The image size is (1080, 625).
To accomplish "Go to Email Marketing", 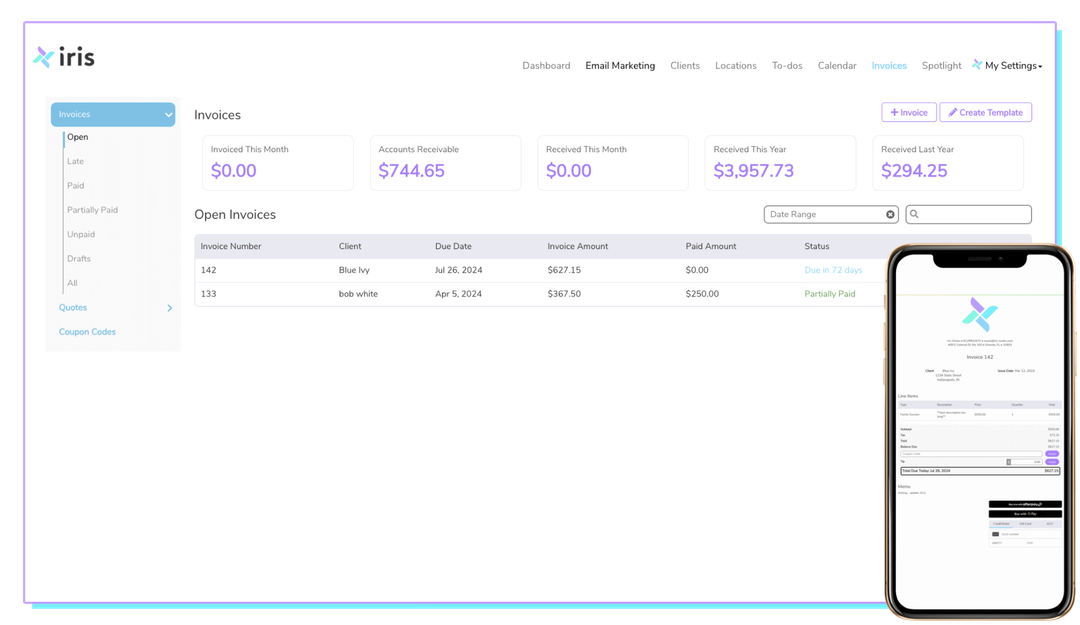I will (620, 66).
